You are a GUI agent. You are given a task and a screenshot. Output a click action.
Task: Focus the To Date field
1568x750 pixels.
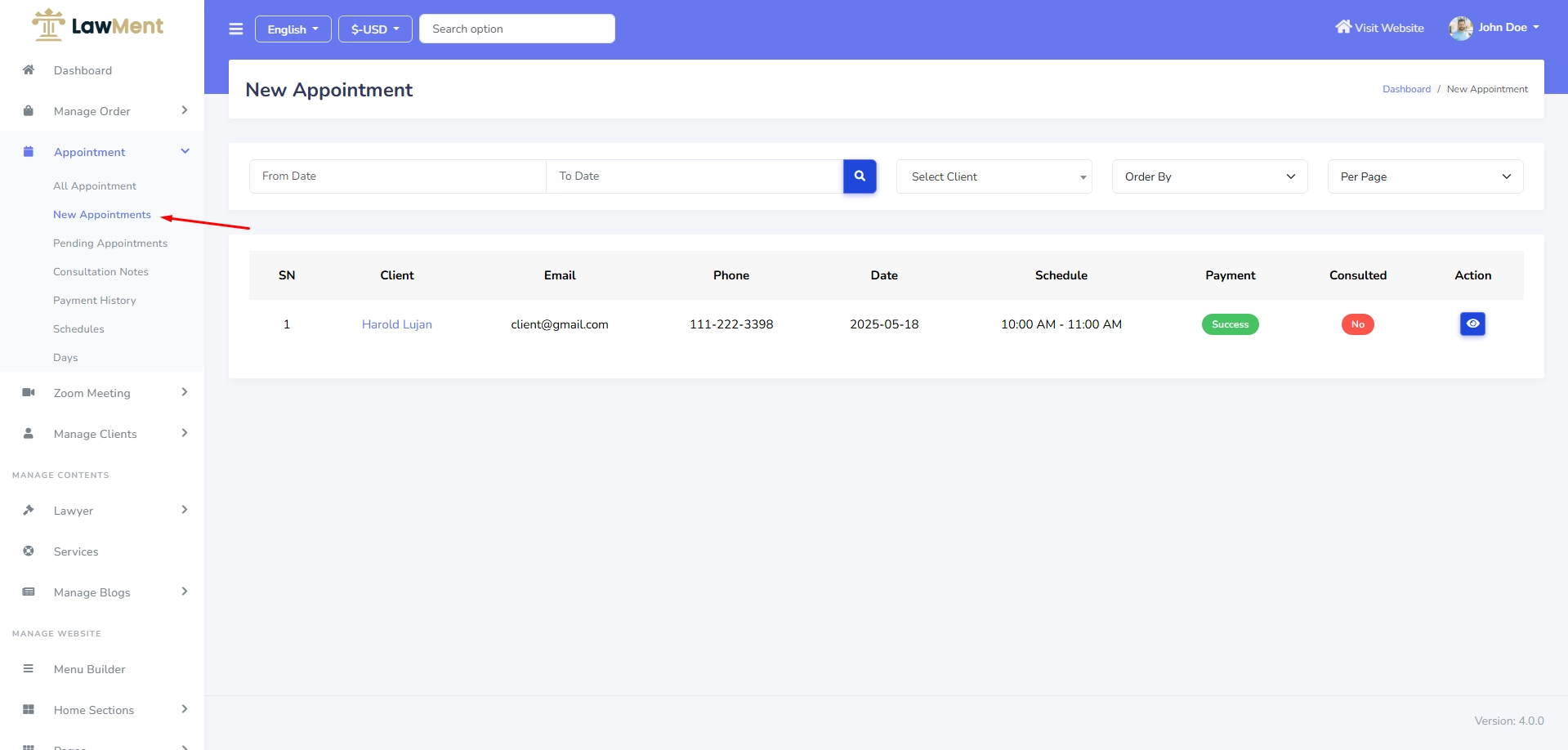pos(695,176)
